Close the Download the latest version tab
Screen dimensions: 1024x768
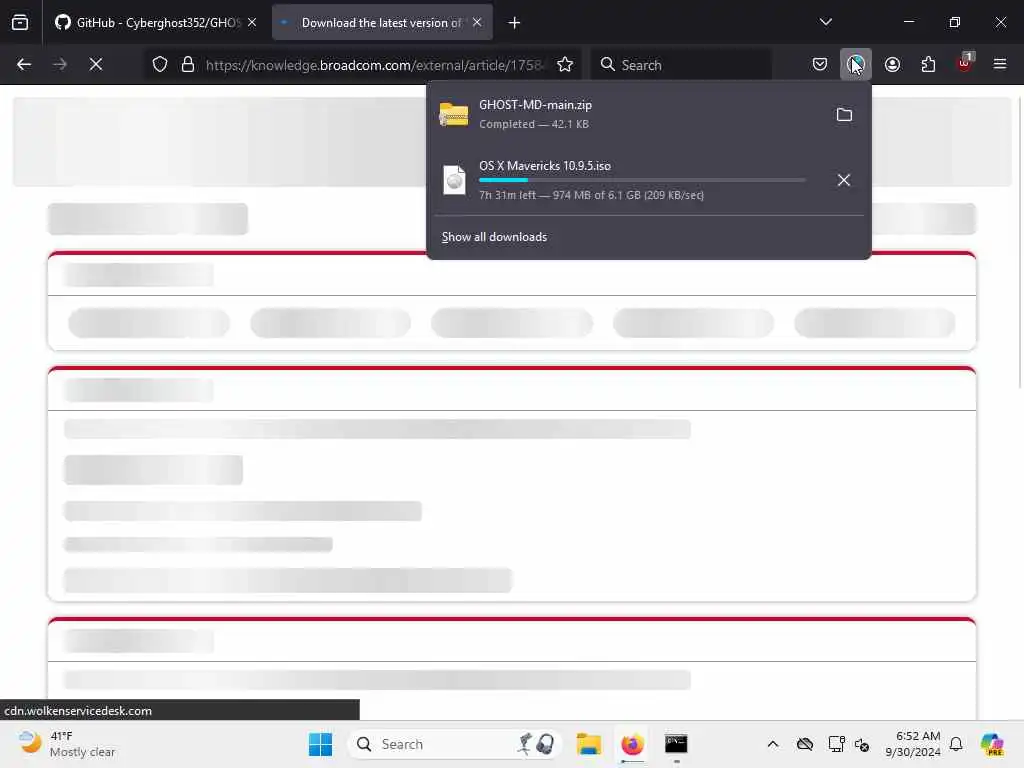477,22
